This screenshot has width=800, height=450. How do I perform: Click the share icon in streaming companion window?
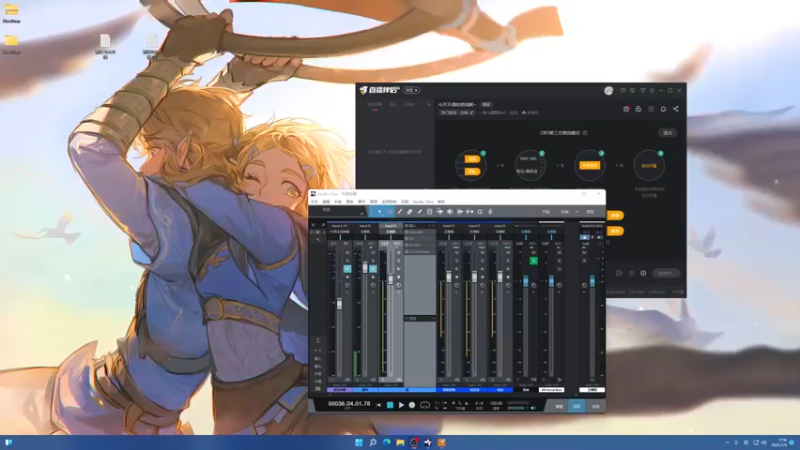click(x=676, y=109)
